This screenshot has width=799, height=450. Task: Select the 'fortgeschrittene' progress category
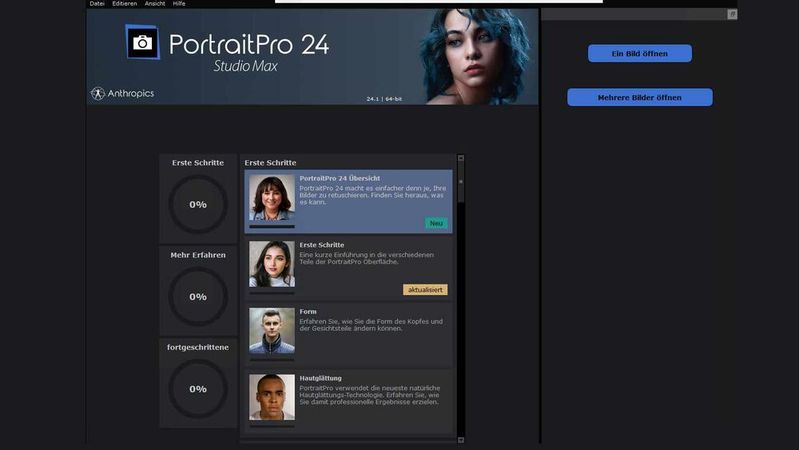coord(198,383)
